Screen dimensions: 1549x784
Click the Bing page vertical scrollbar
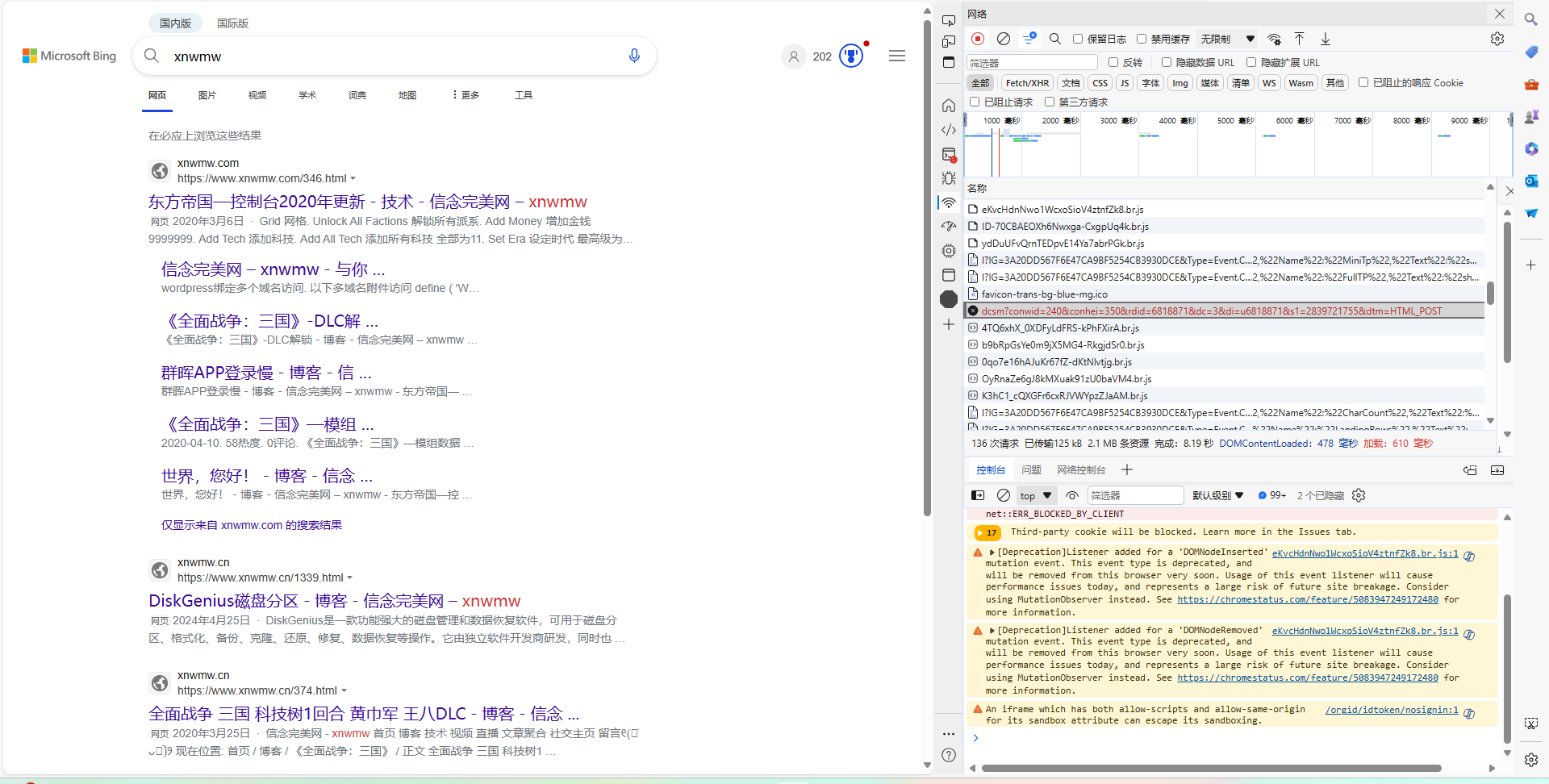928,266
